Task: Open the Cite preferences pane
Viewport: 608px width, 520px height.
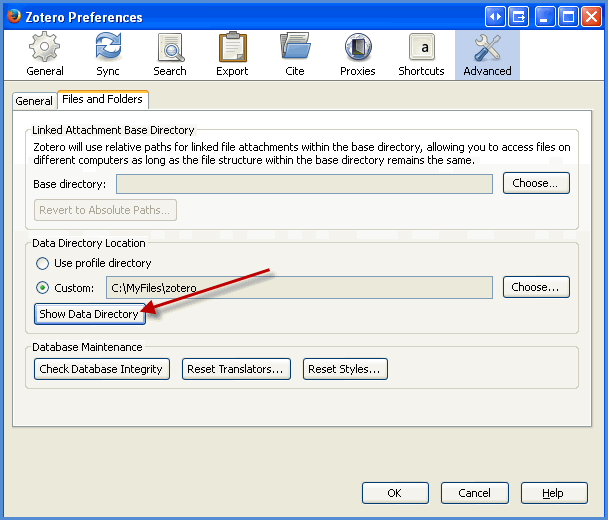Action: 295,54
